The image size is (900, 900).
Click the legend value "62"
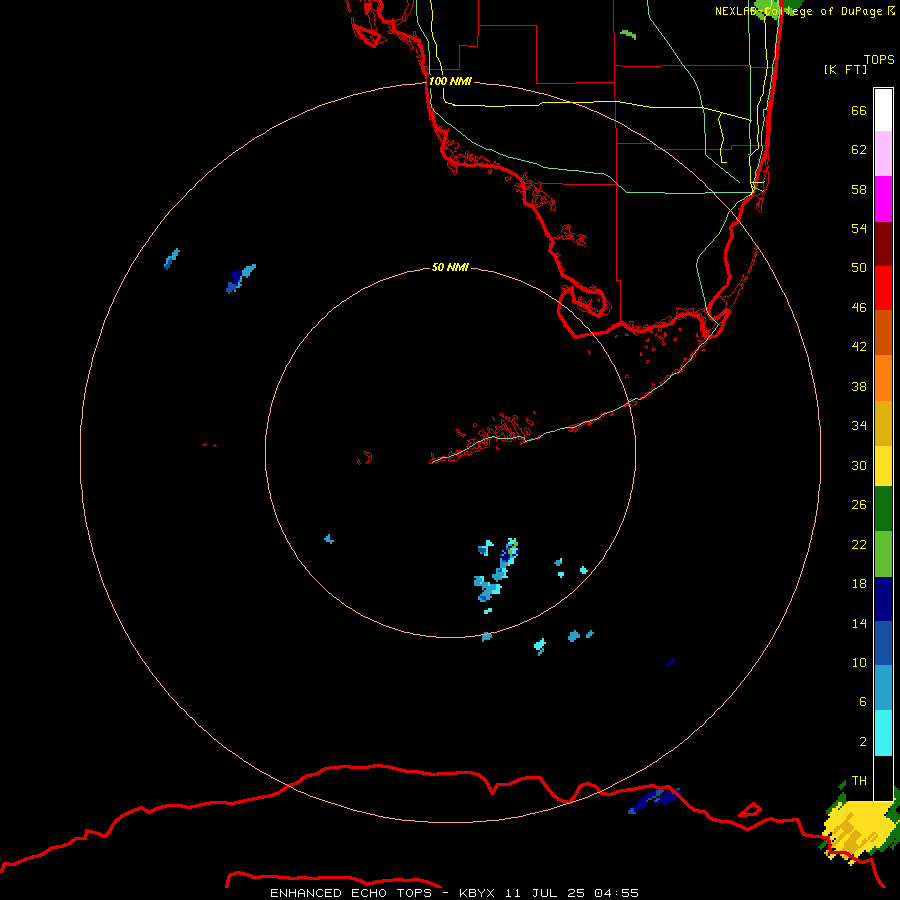(x=859, y=150)
